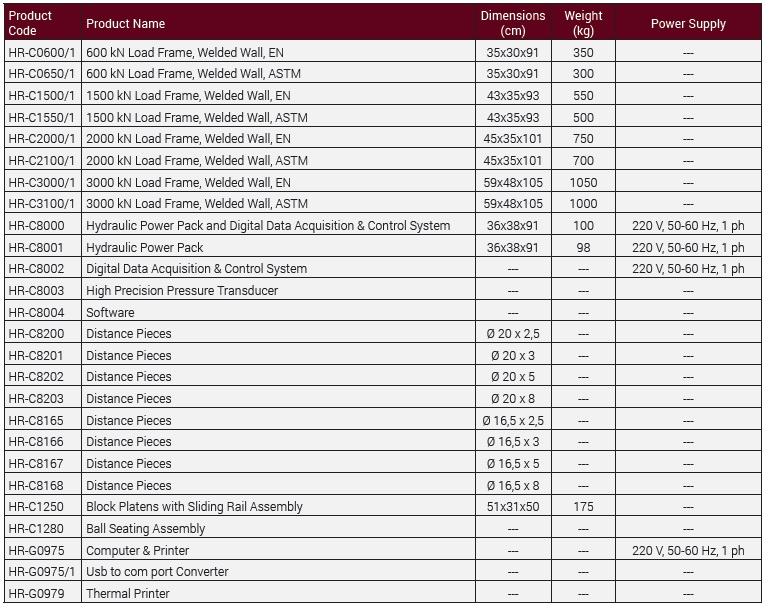Image resolution: width=766 pixels, height=607 pixels.
Task: Select the 51x31x50 dimensions cell
Action: (513, 507)
